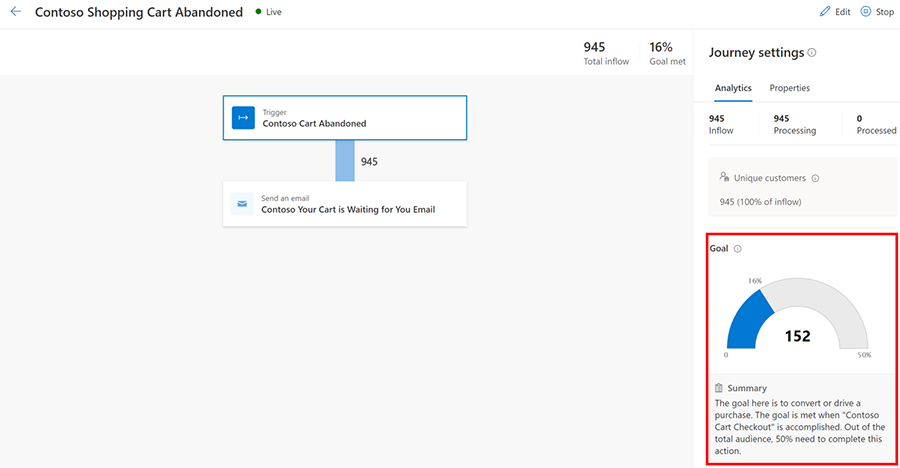
Task: Select the Analytics tab
Action: point(733,88)
